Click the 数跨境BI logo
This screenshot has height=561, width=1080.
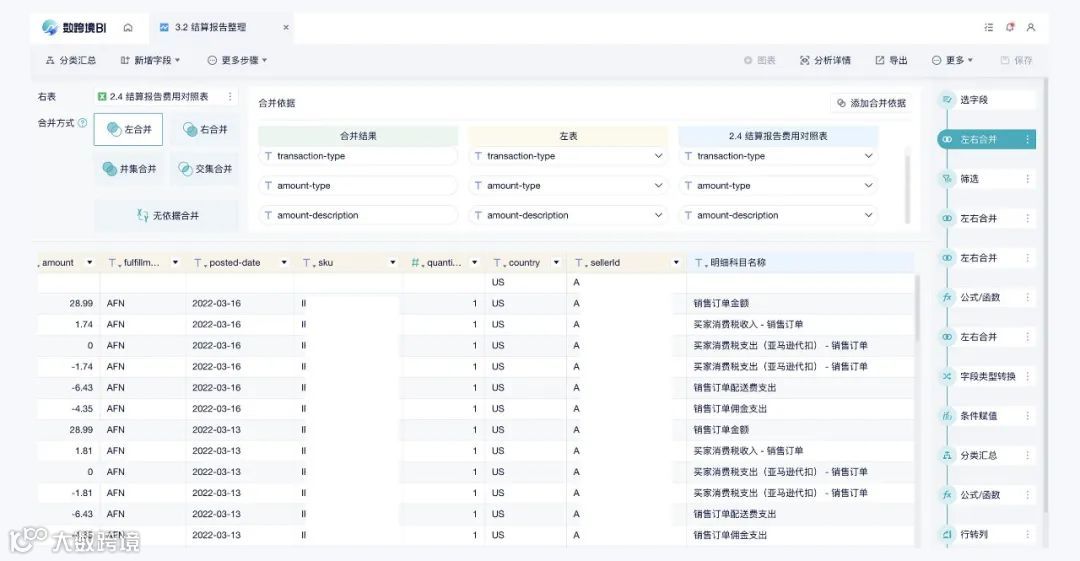(x=74, y=28)
